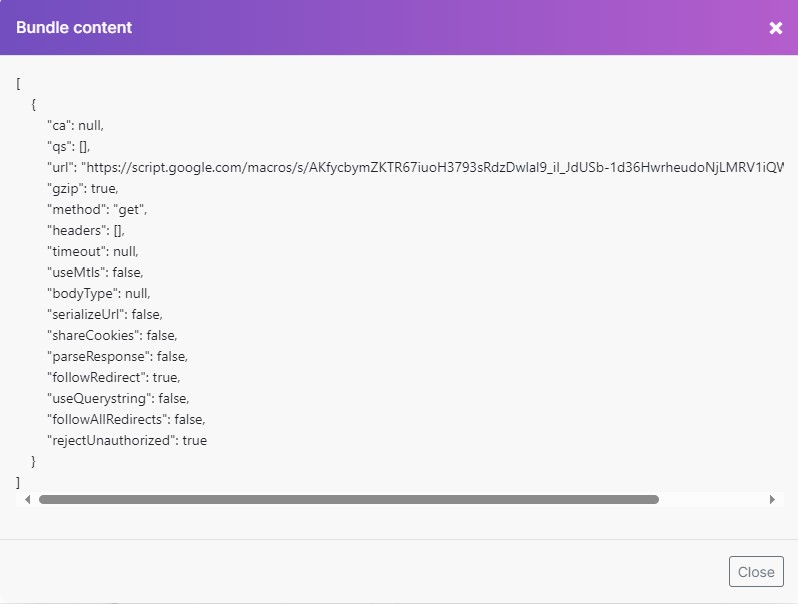This screenshot has width=798, height=604.
Task: Select the "gzip": true line
Action: click(x=83, y=188)
